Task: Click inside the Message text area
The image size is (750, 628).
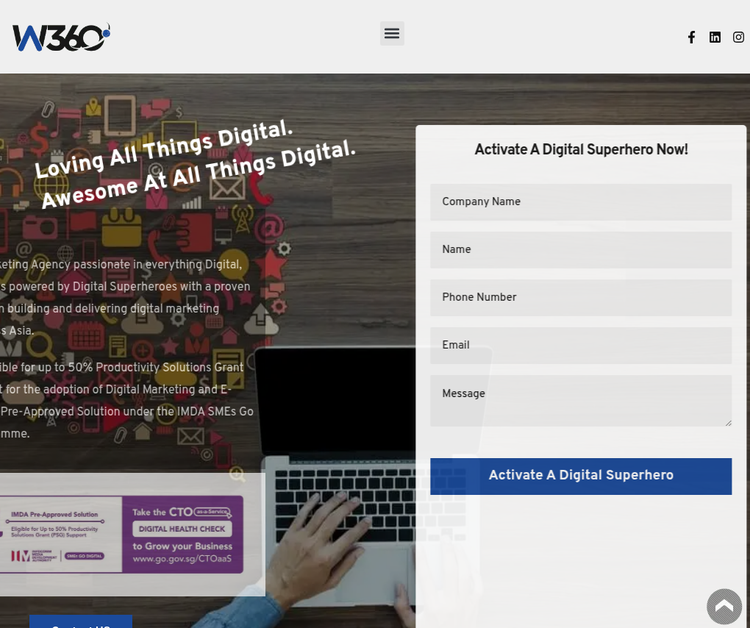Action: pos(581,400)
